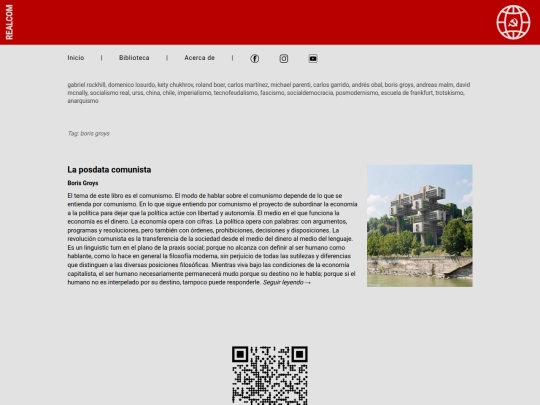Image resolution: width=540 pixels, height=405 pixels.
Task: Open the Instagram profile icon
Action: (283, 59)
